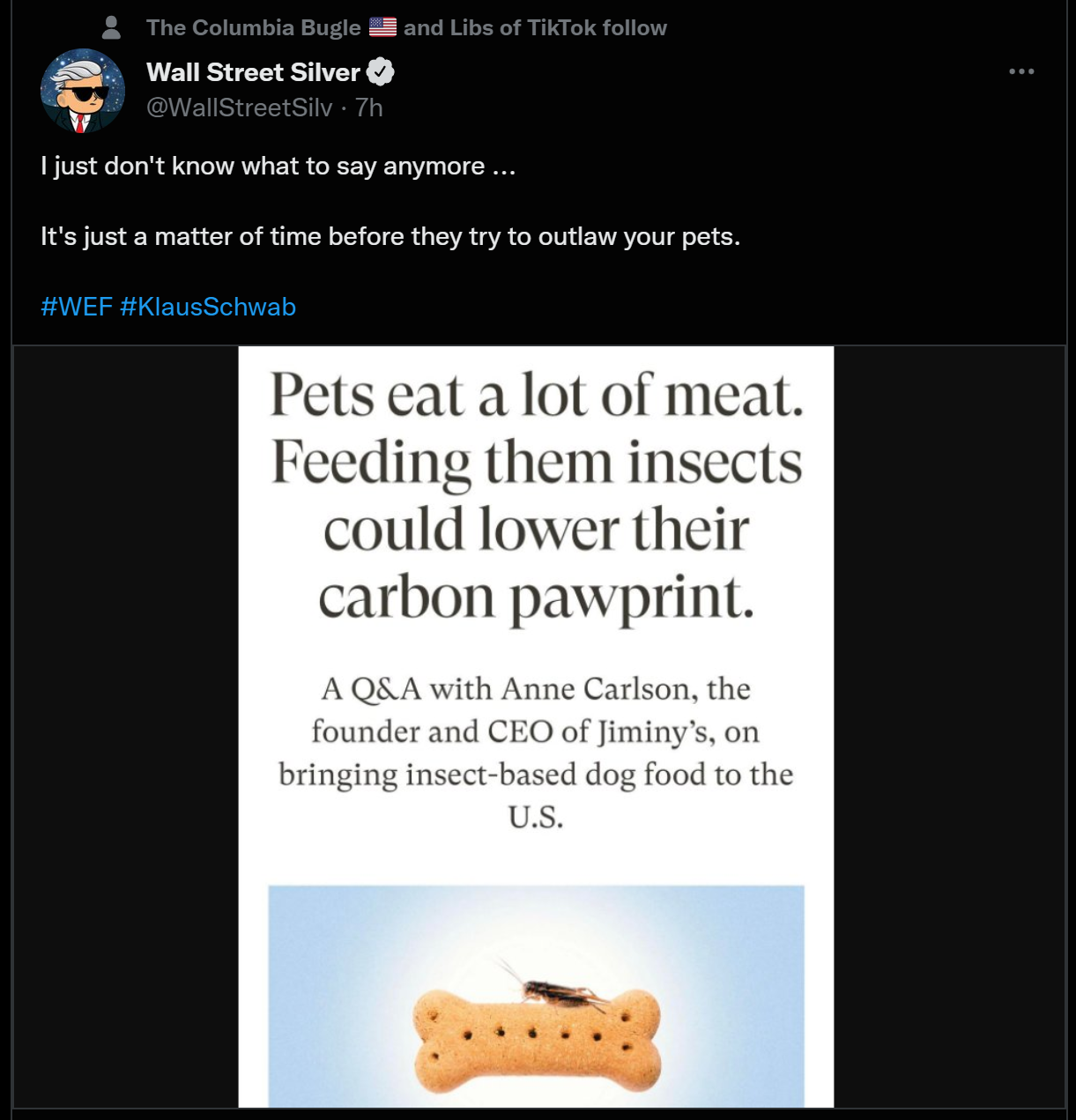This screenshot has width=1076, height=1120.
Task: Click the verified checkmark badge
Action: pos(380,72)
